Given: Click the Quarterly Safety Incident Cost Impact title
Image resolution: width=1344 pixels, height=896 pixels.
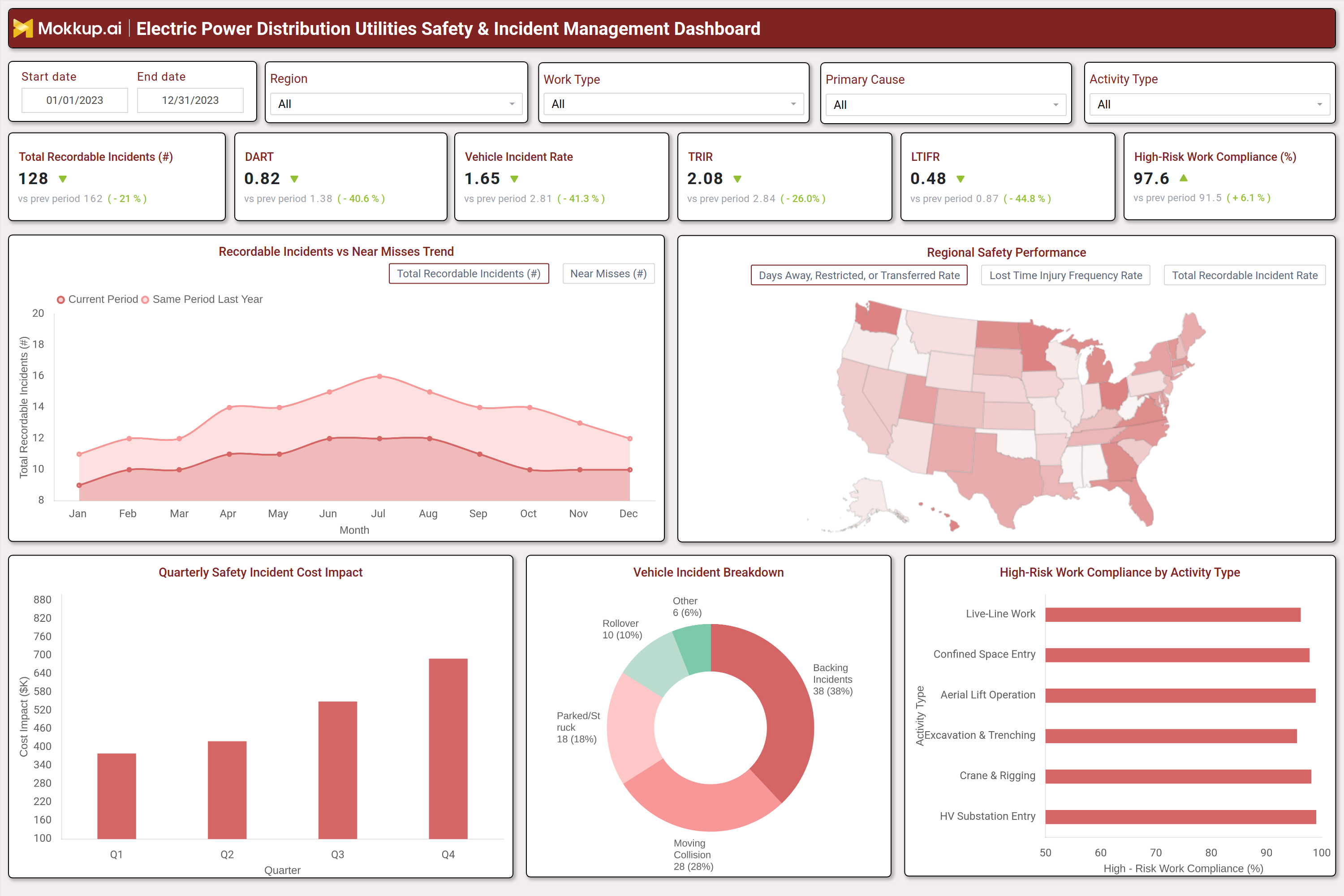Looking at the screenshot, I should click(261, 572).
